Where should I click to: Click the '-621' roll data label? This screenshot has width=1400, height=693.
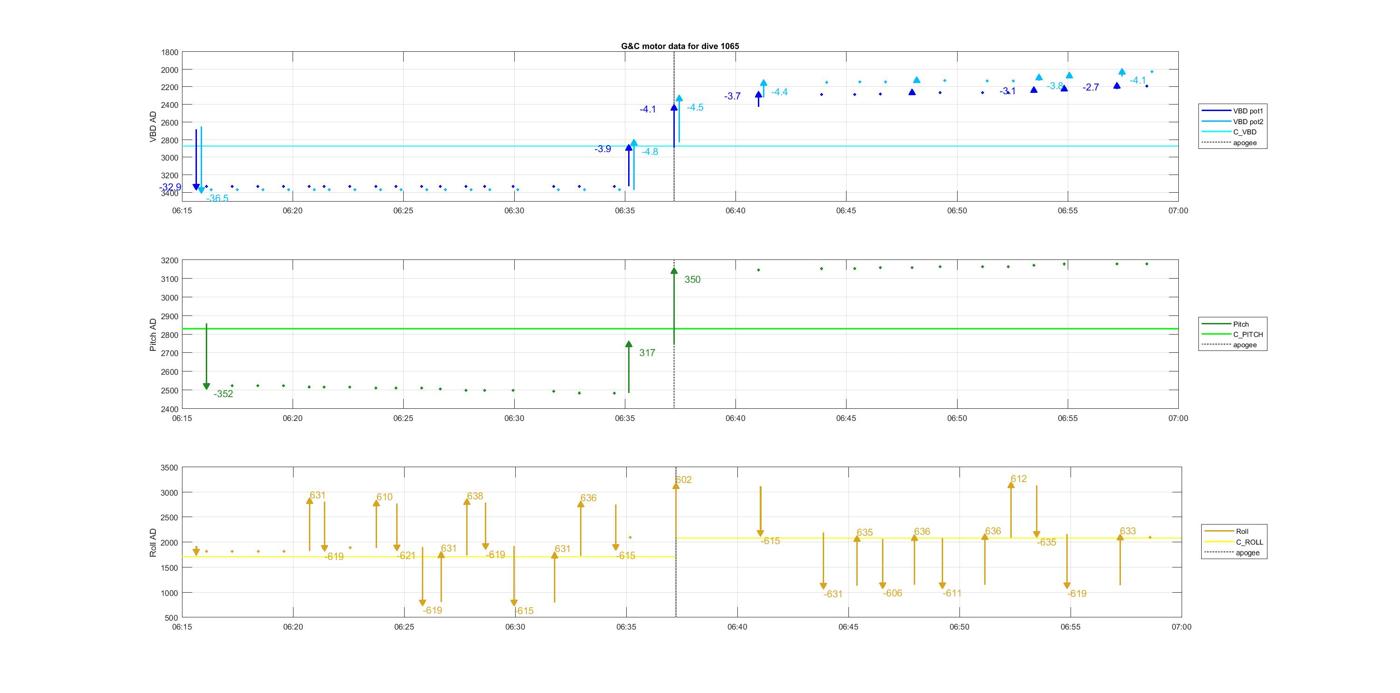pyautogui.click(x=406, y=555)
